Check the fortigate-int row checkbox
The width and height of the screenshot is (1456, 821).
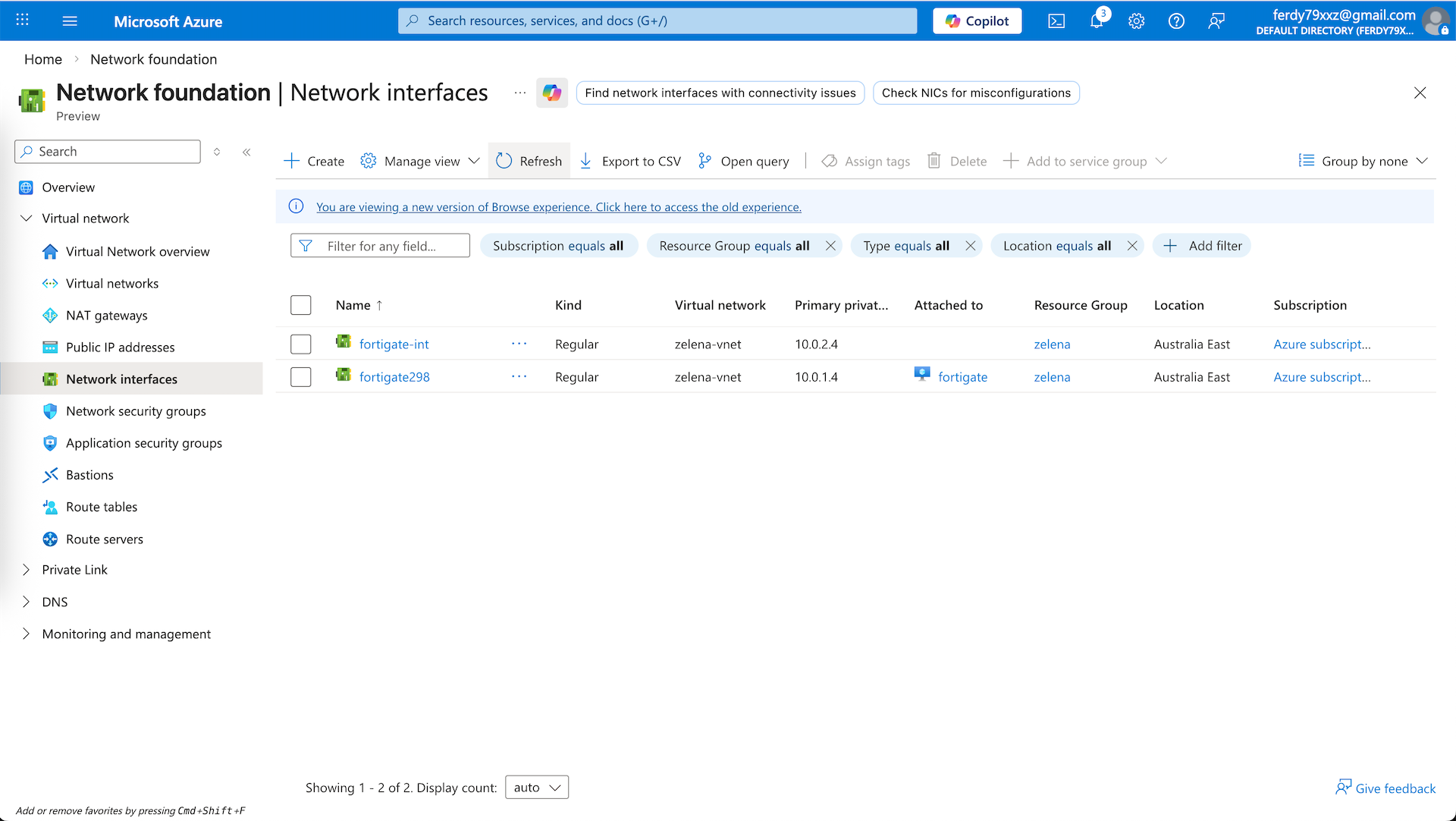click(x=301, y=344)
